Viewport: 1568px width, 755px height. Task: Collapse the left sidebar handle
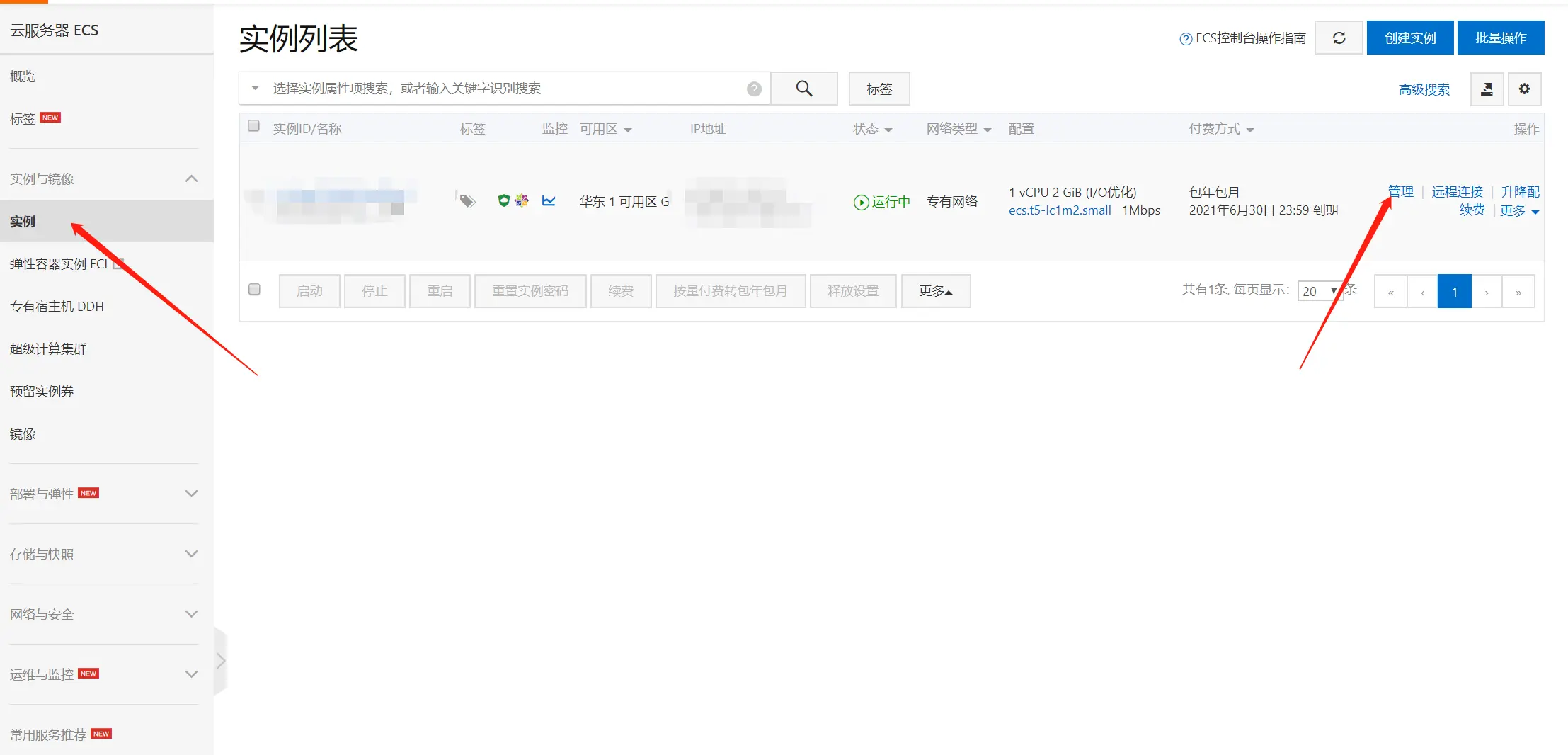click(x=221, y=661)
